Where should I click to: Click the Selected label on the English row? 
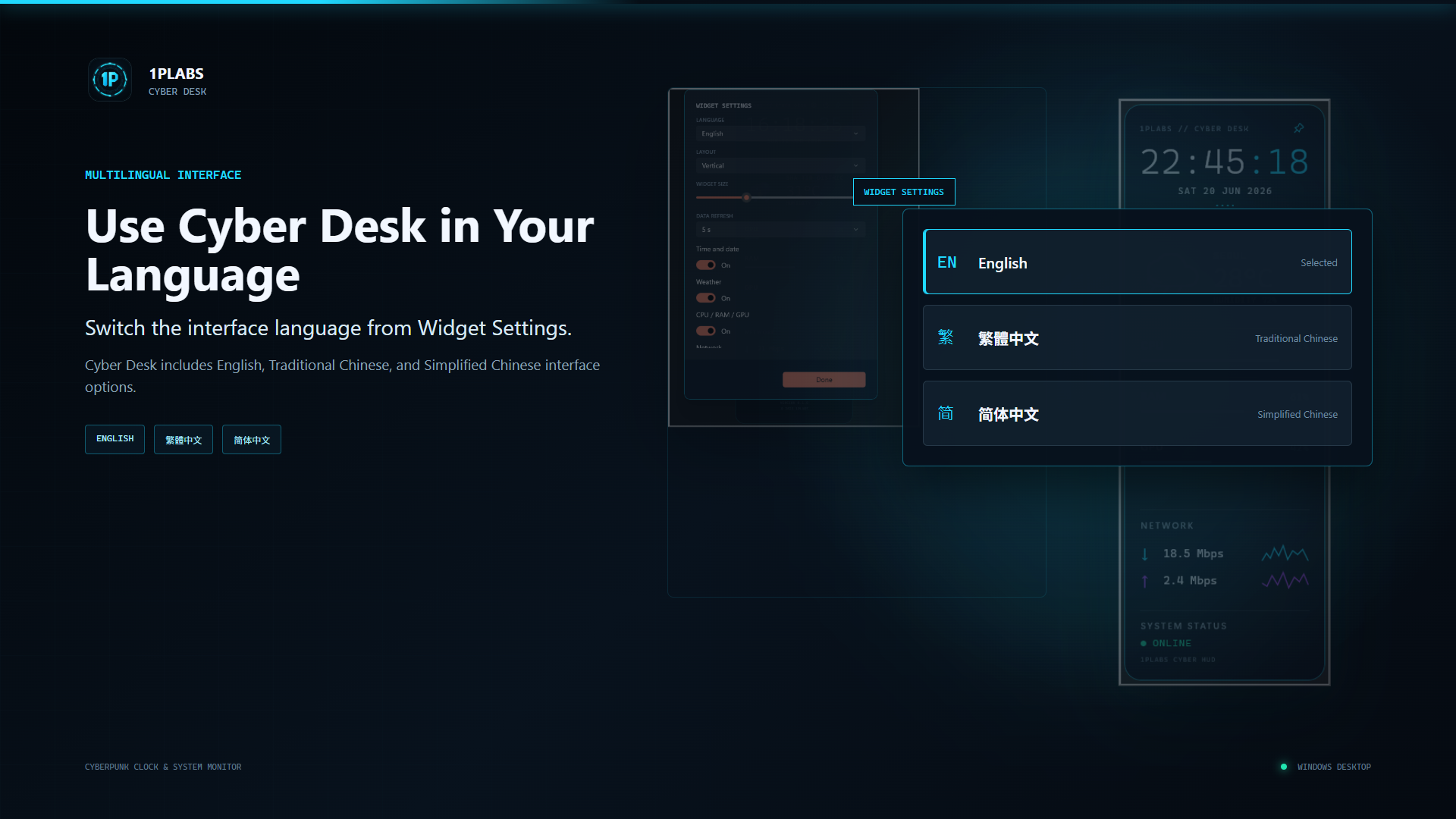coord(1319,262)
